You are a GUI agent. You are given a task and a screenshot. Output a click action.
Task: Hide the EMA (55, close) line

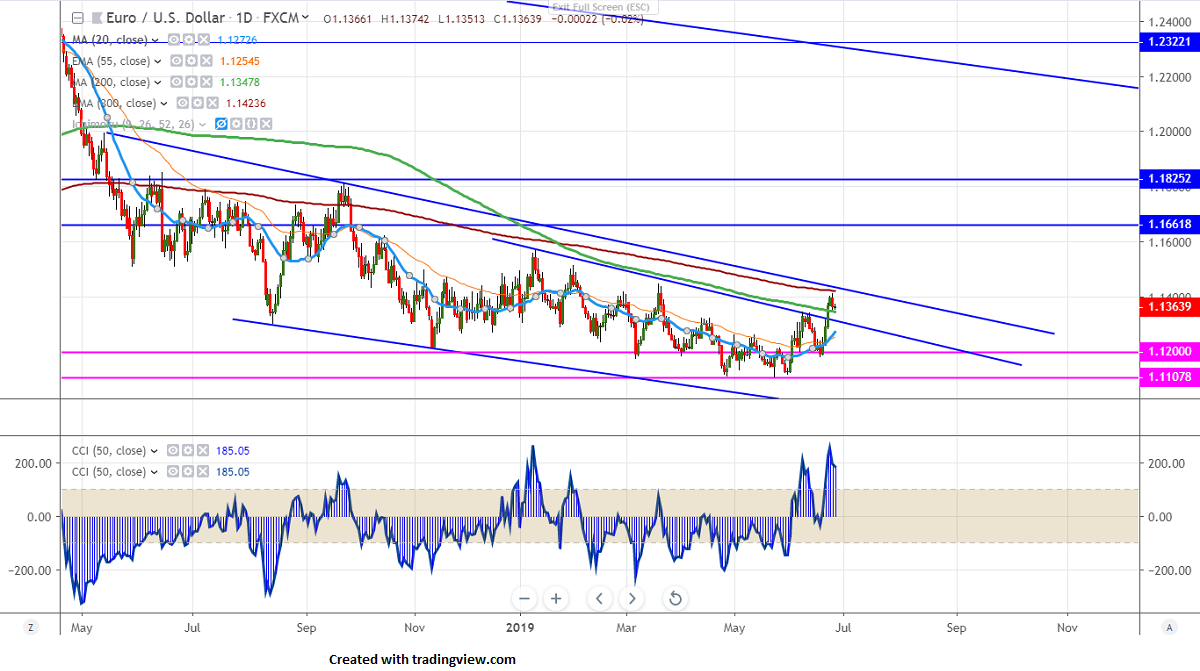(176, 61)
